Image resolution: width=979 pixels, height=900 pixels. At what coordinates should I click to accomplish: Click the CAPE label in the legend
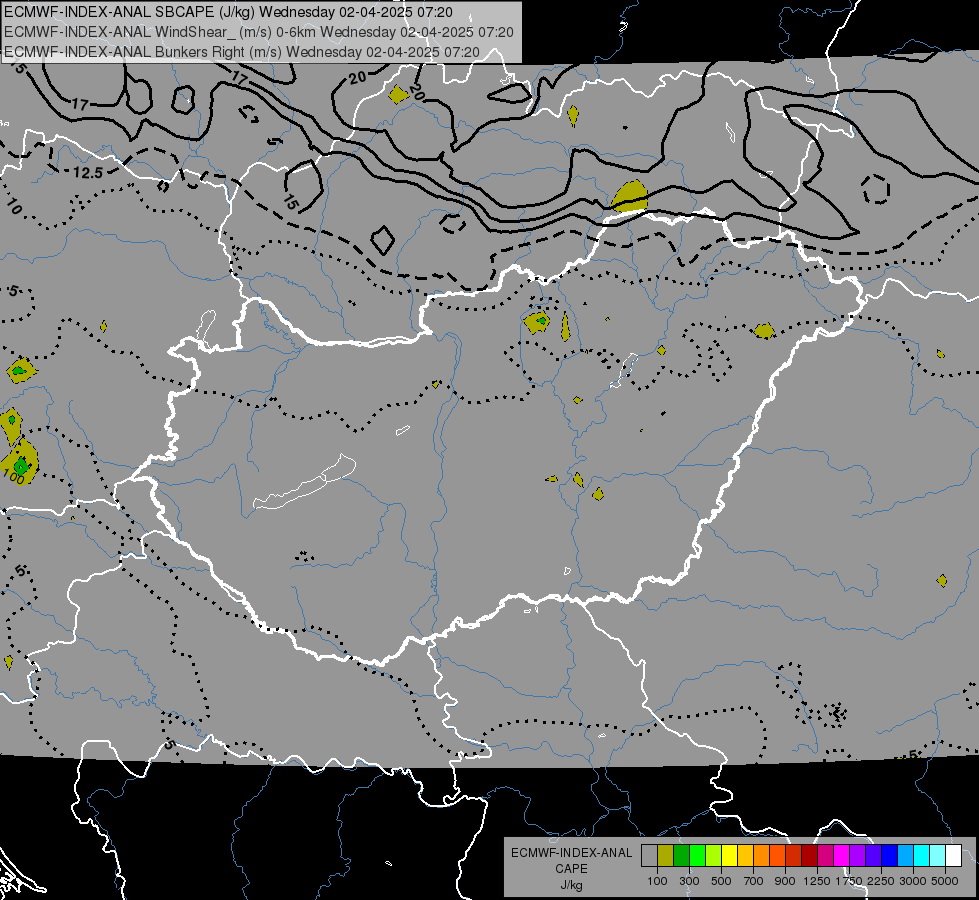tap(571, 869)
